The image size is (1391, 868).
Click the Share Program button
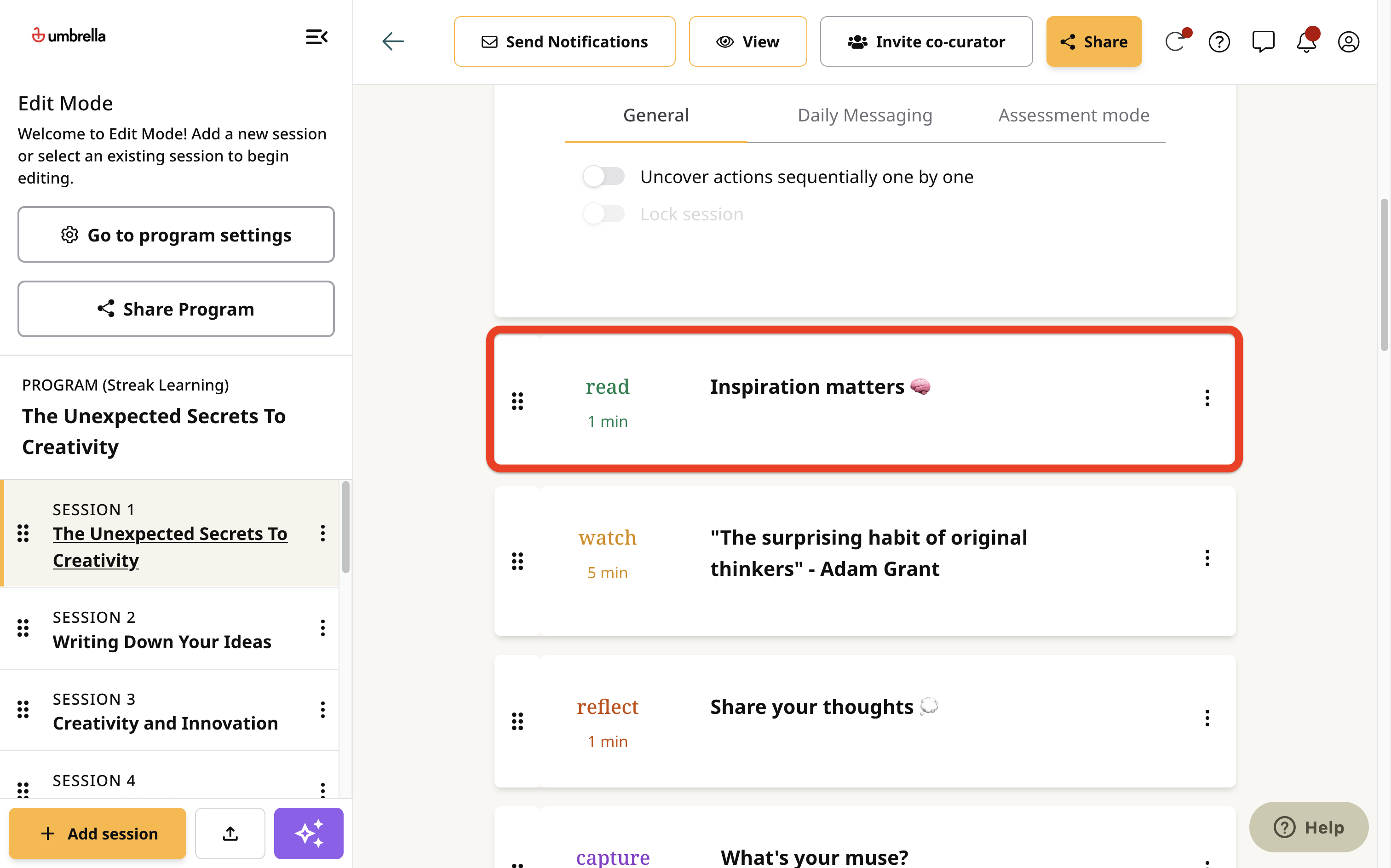176,309
